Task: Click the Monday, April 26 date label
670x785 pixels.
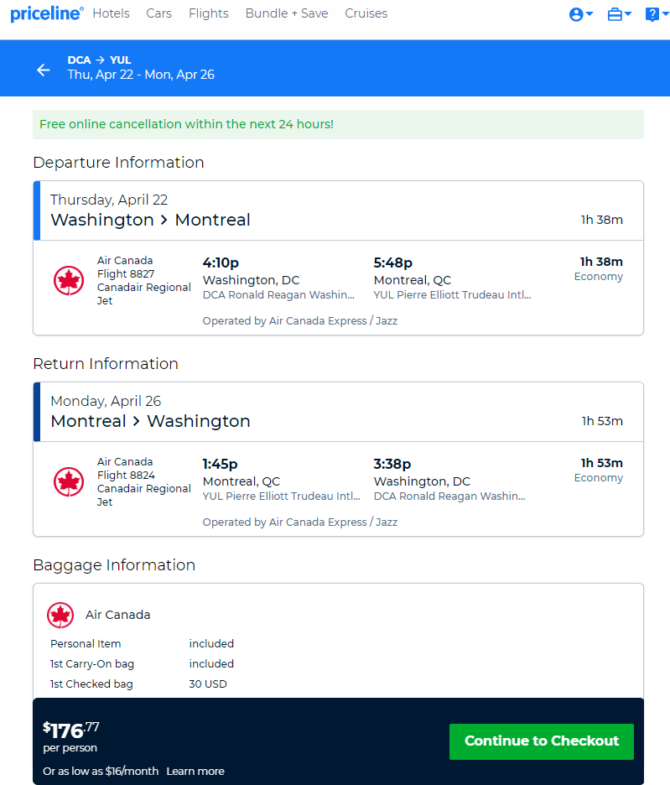Action: [106, 401]
